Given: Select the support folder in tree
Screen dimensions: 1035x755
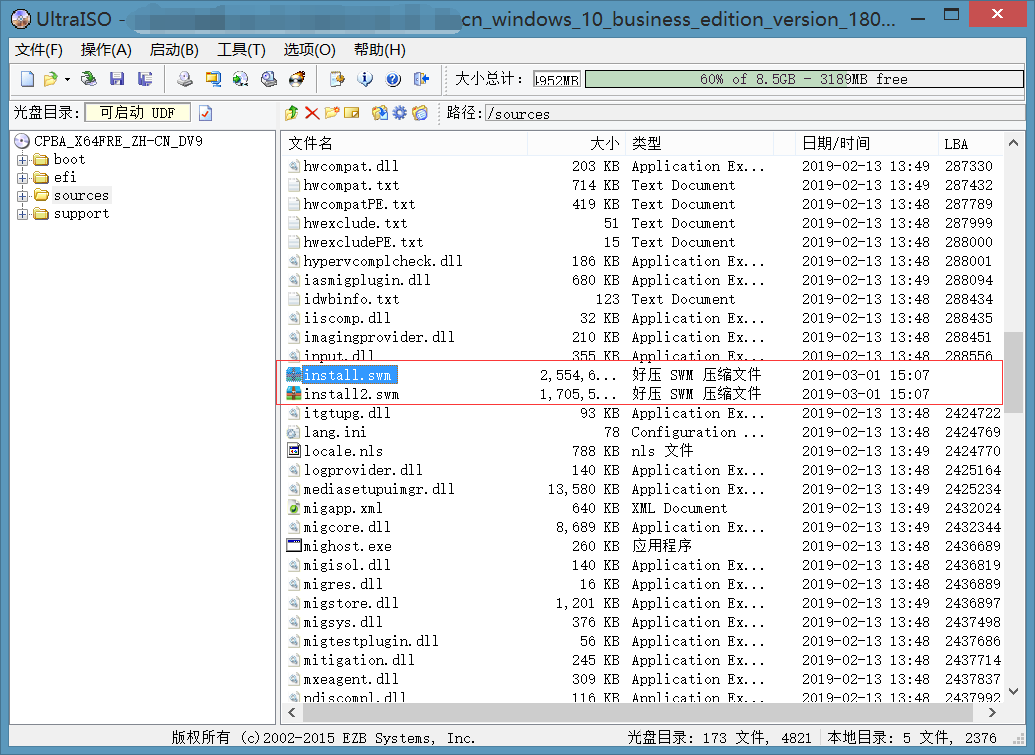Looking at the screenshot, I should pos(81,213).
